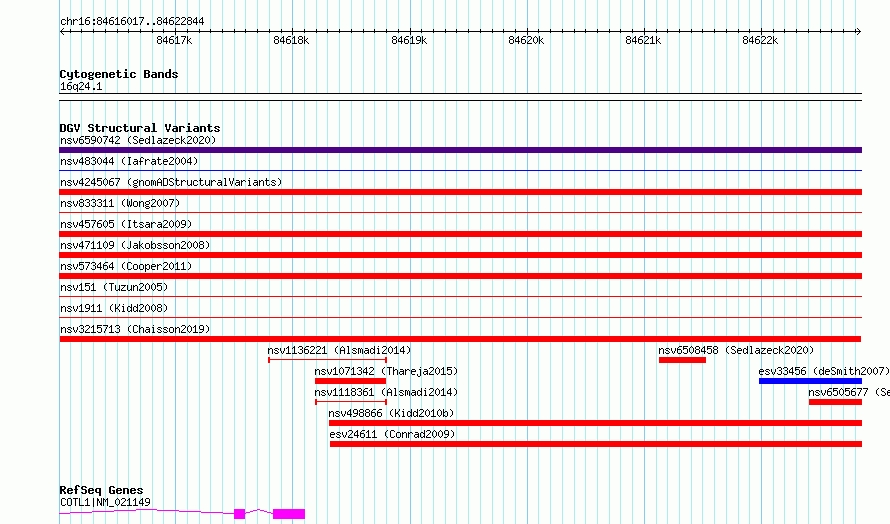Open variant nsv1071342 (Thareja2015) label
890x524 pixels.
386,371
